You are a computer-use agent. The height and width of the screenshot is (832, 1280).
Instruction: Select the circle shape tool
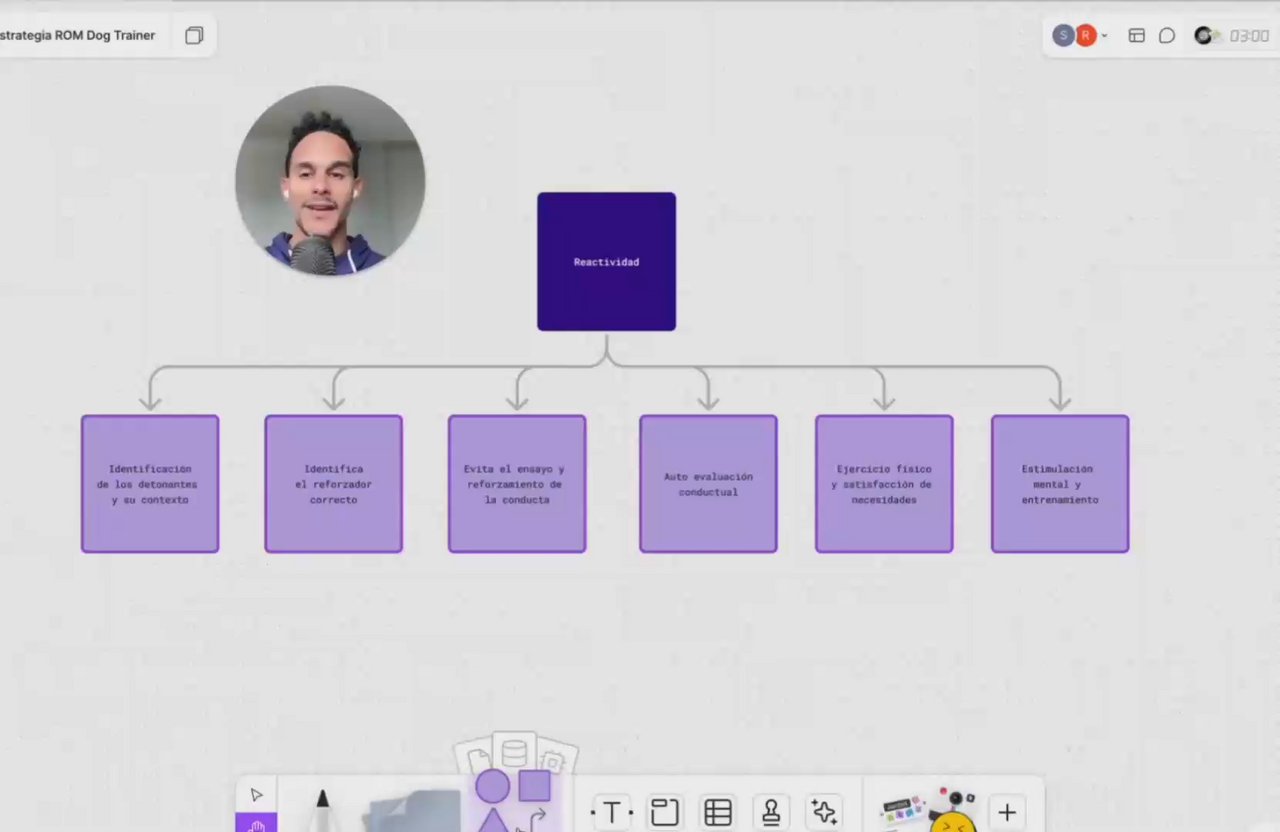click(492, 787)
